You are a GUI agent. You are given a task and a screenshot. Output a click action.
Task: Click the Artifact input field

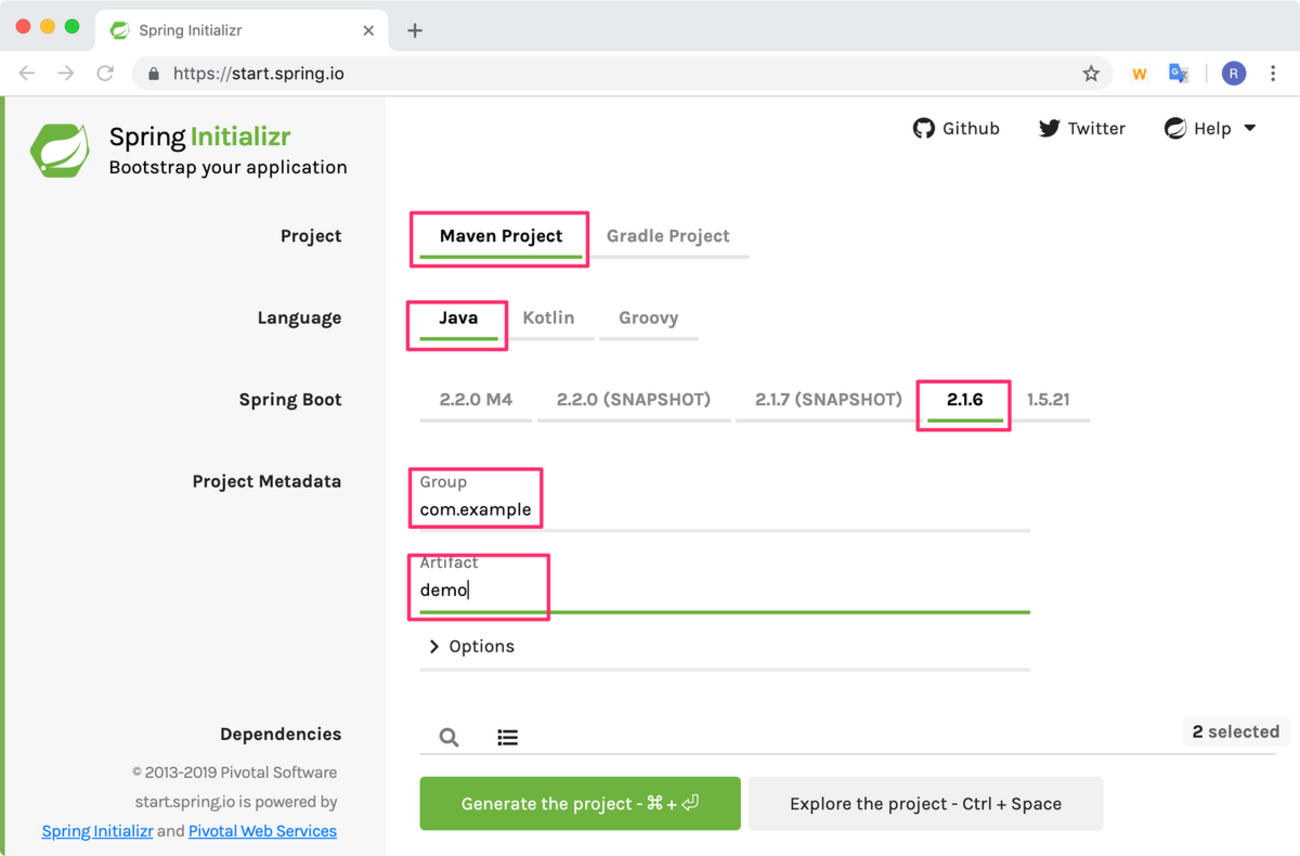(725, 590)
